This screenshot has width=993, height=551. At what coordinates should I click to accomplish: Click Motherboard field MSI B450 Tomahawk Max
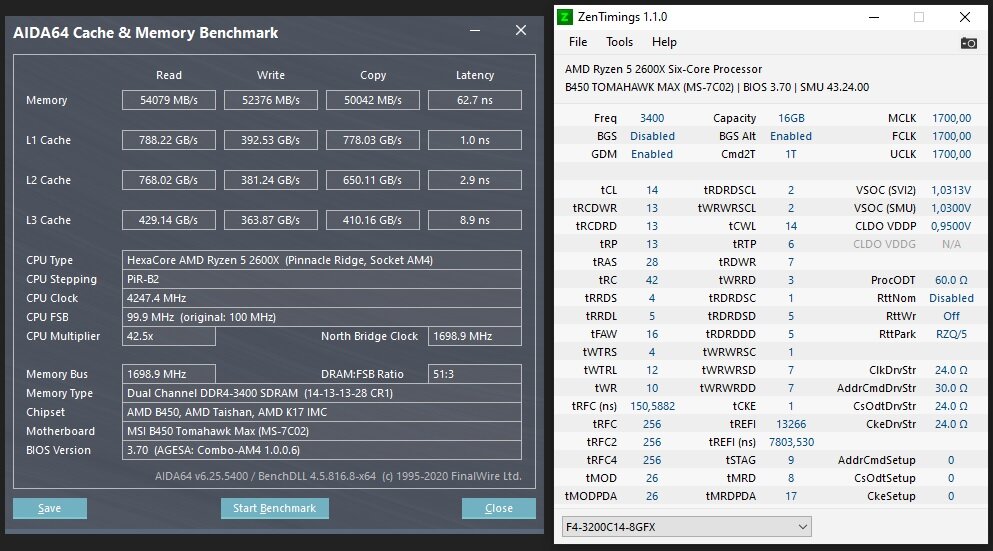click(x=322, y=431)
